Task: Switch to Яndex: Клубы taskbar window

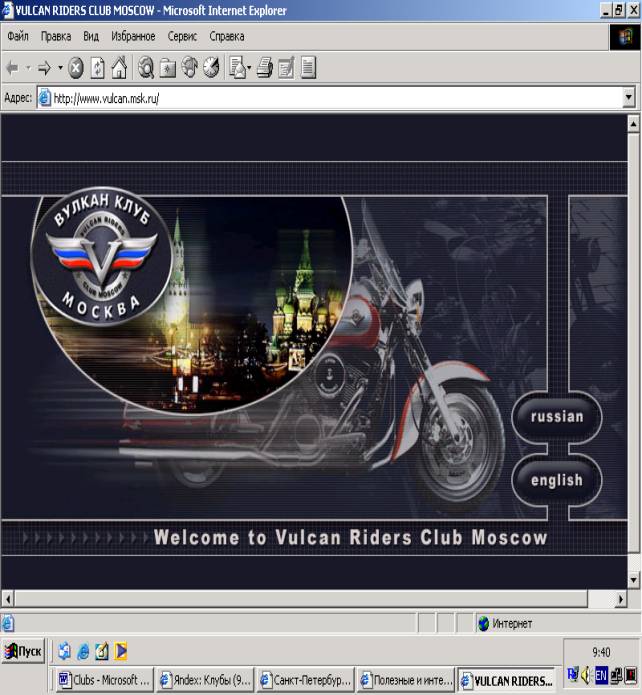Action: [x=206, y=680]
